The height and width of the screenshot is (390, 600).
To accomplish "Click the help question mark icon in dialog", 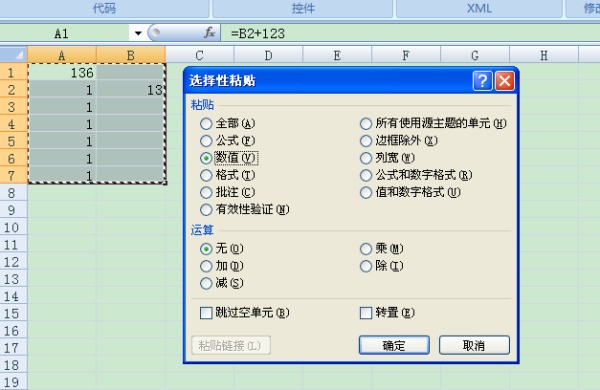I will coord(482,81).
